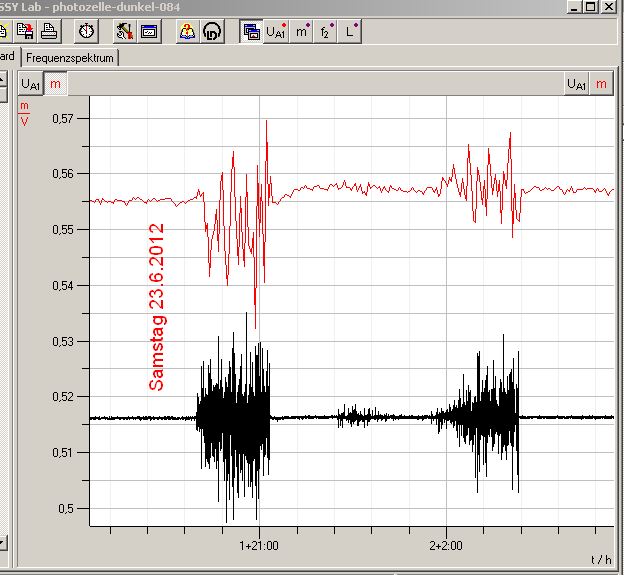624x575 pixels.
Task: Click the left panel scroll-up arrow
Action: [2, 79]
